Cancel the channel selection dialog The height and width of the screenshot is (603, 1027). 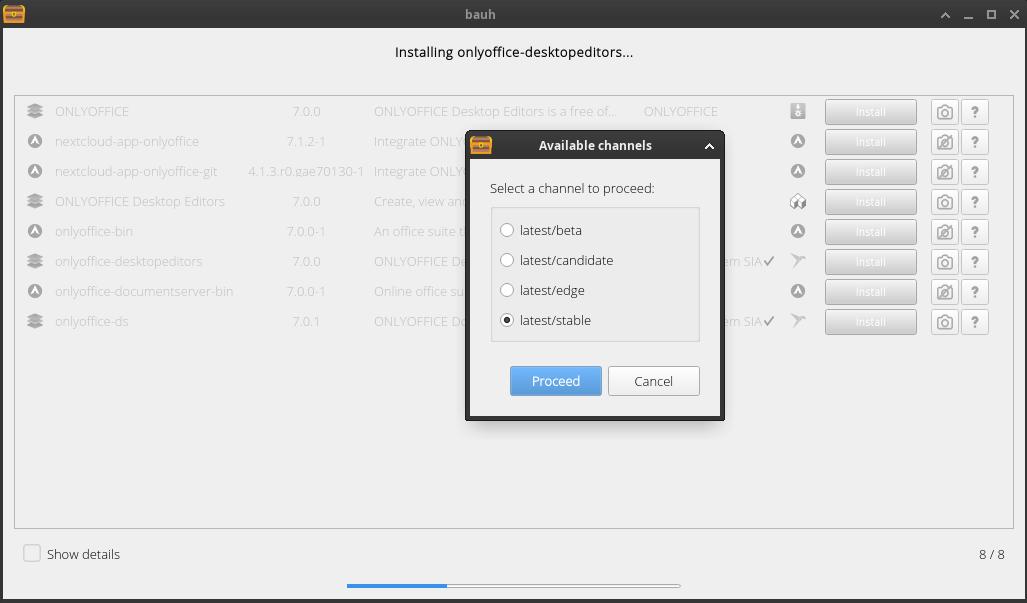(x=654, y=381)
